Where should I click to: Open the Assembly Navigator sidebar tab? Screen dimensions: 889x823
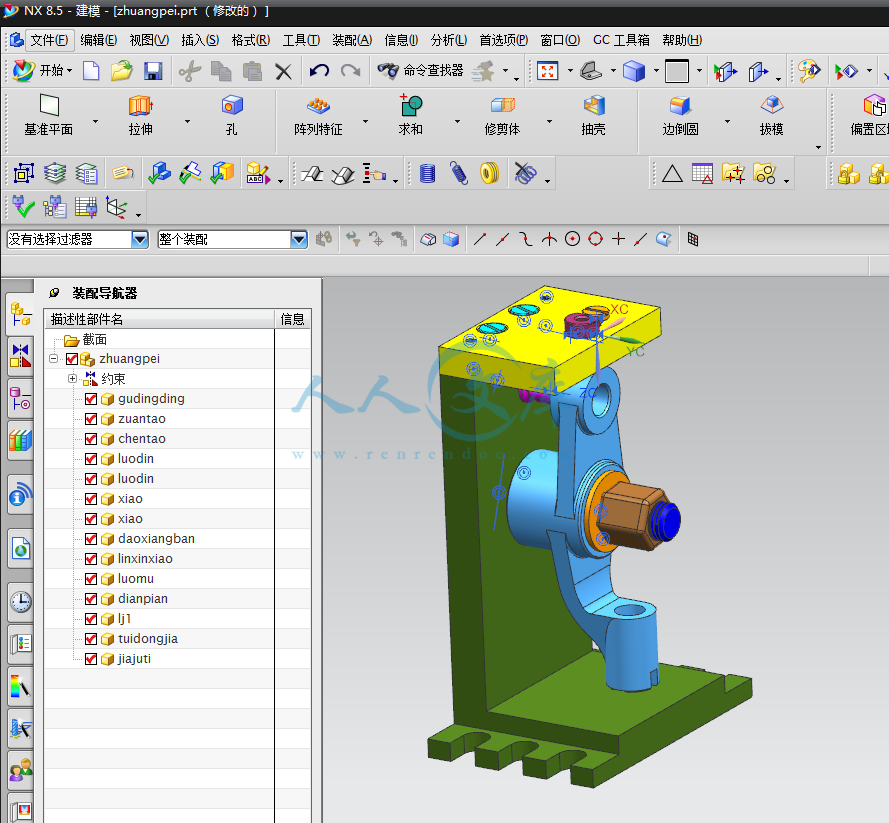pyautogui.click(x=20, y=315)
